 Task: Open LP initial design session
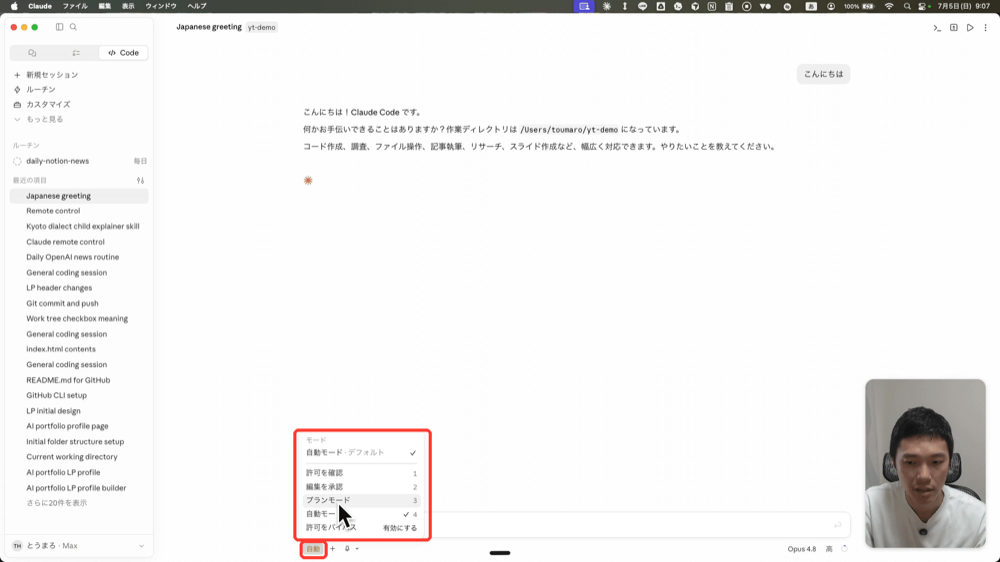point(79,411)
